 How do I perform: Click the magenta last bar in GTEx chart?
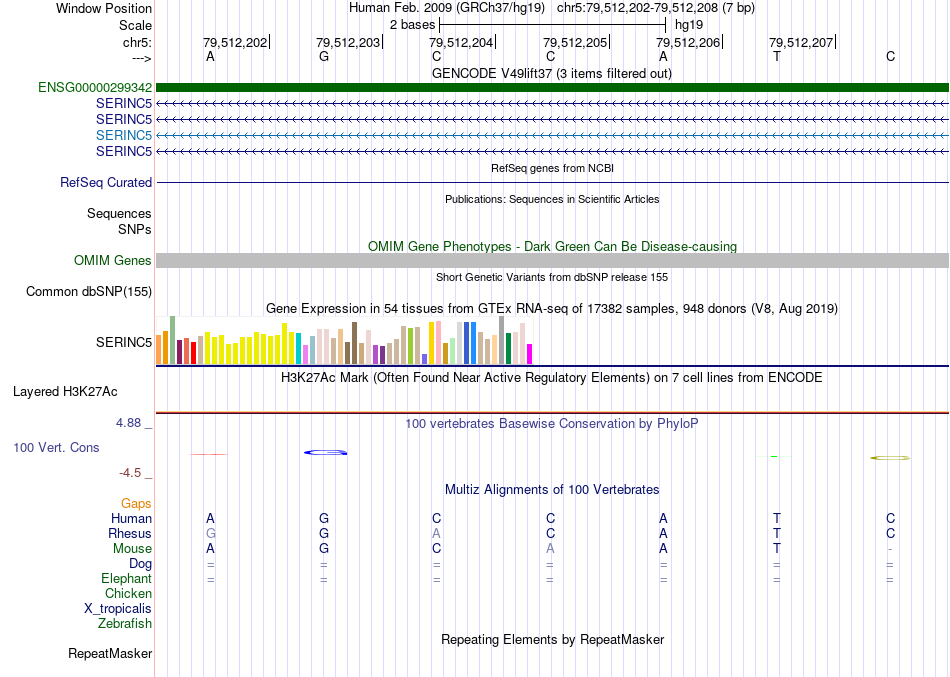530,354
